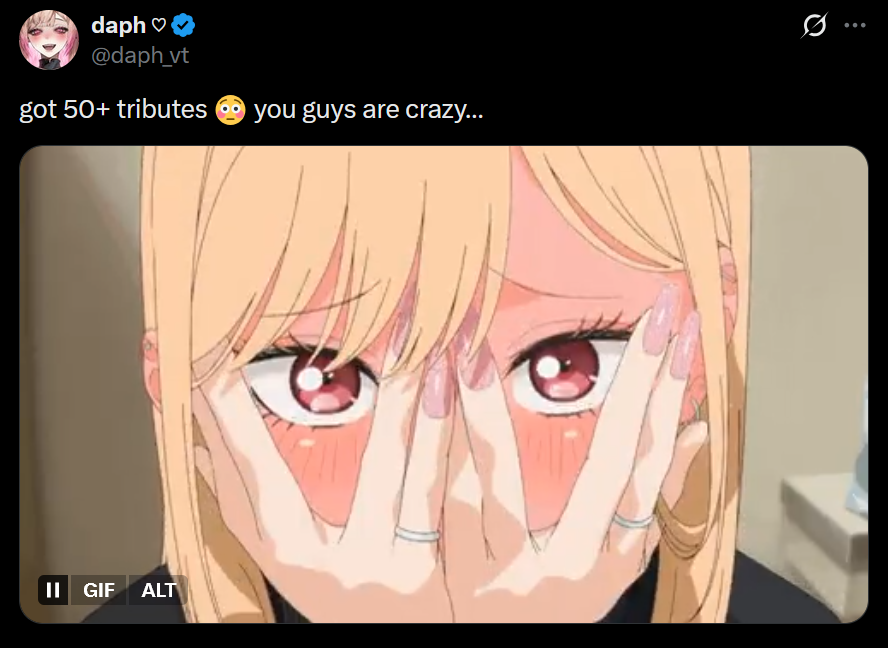Viewport: 888px width, 648px height.
Task: Open the @daph_vt handle link
Action: [x=140, y=56]
